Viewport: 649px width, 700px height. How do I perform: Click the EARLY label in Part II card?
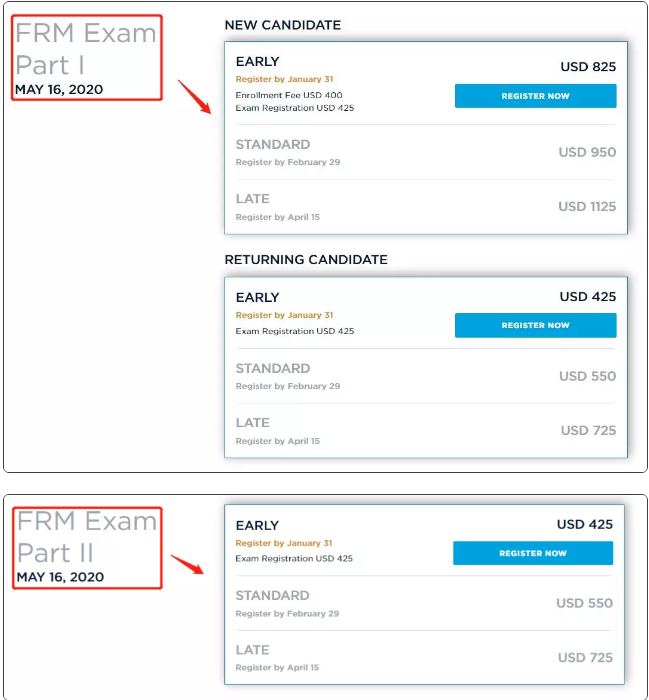coord(257,525)
